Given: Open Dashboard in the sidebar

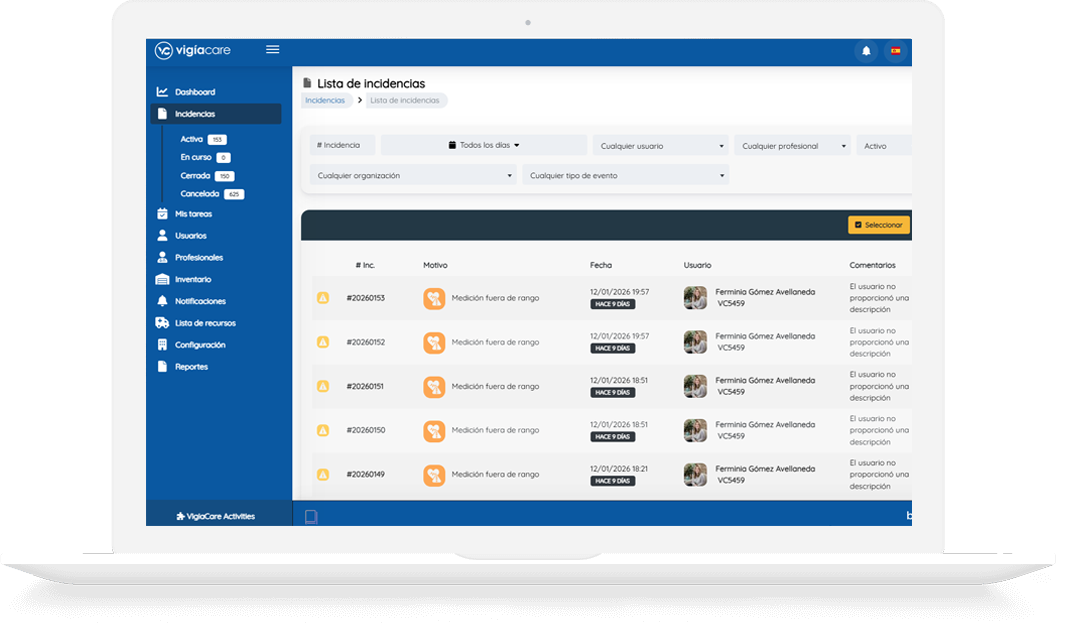Looking at the screenshot, I should tap(194, 92).
